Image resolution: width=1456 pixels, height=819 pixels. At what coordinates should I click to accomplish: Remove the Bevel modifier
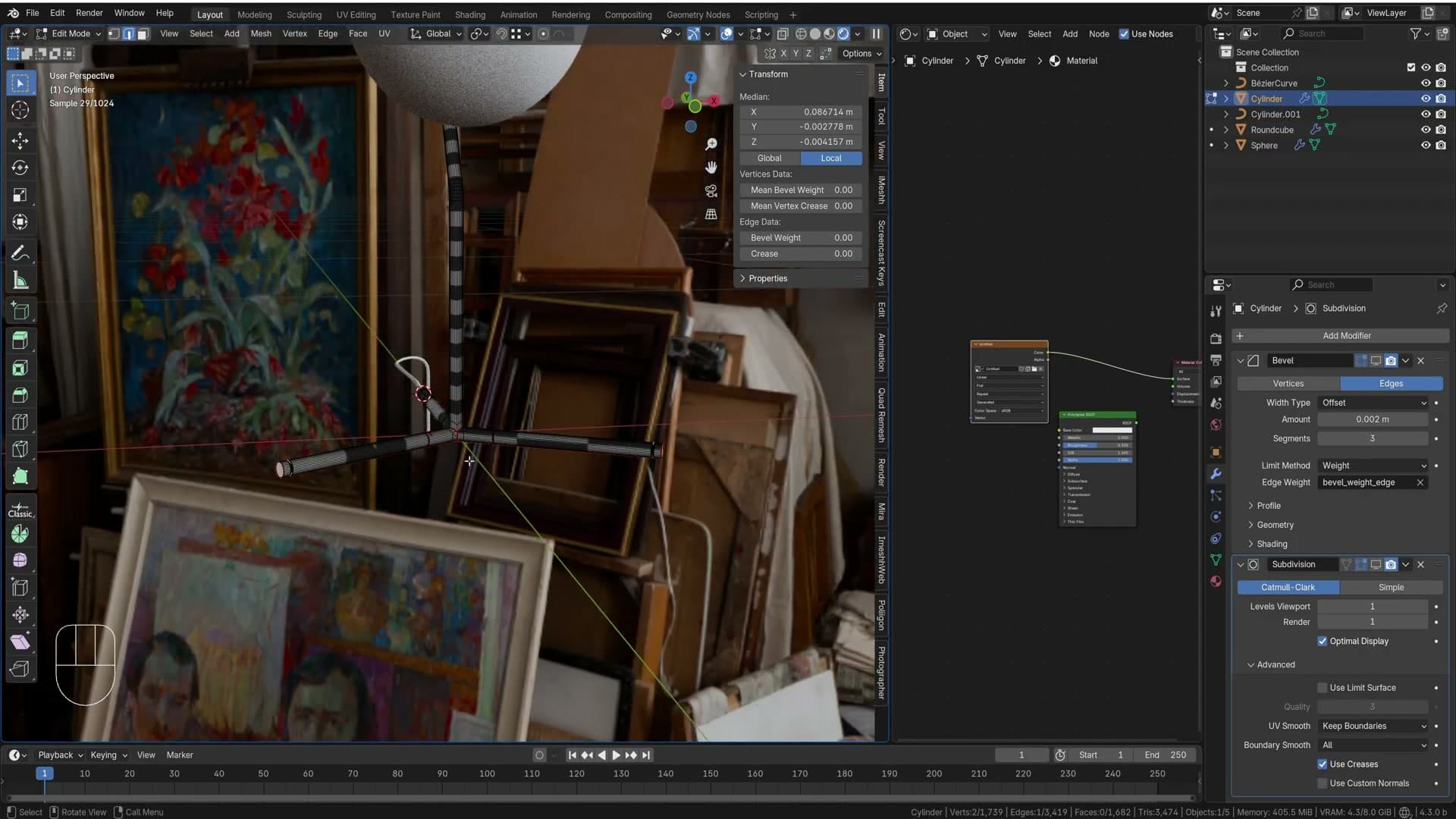click(x=1421, y=361)
